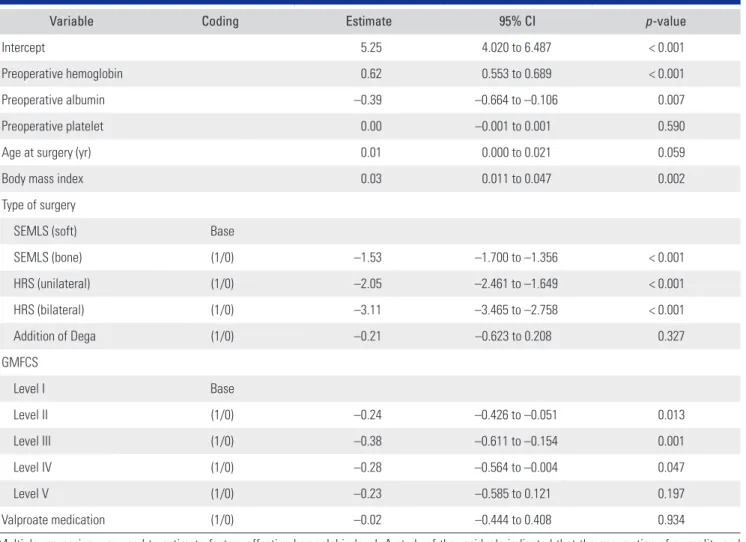Viewport: 746px width, 542px height.
Task: Select the p-value 0.047
Action: [671, 467]
